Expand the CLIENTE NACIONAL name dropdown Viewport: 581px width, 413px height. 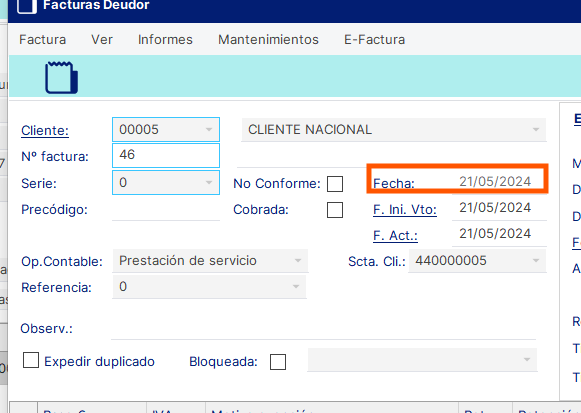click(x=536, y=130)
